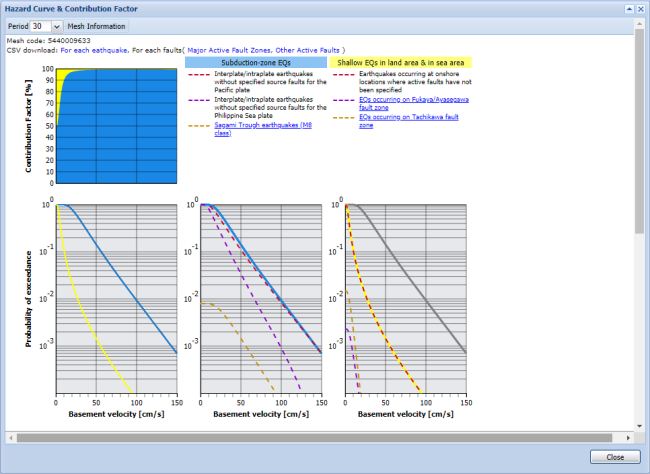Viewport: 650px width, 474px height.
Task: Click the Period value field showing 30
Action: click(x=40, y=25)
